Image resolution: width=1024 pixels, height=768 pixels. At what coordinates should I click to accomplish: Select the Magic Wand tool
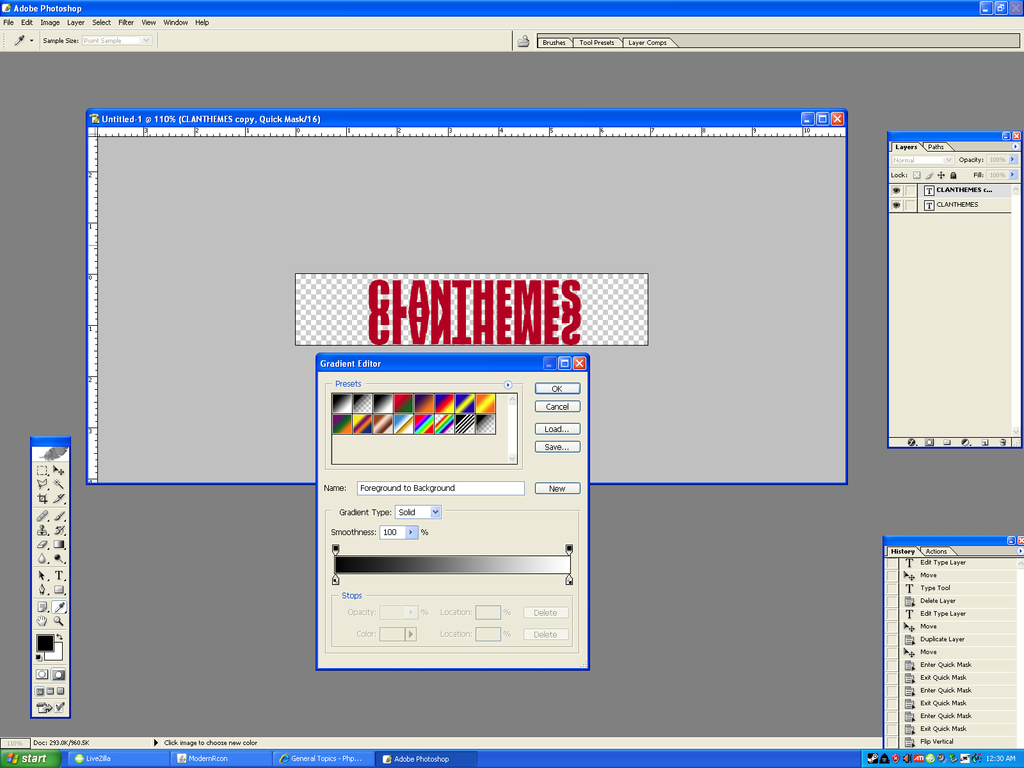tap(59, 484)
